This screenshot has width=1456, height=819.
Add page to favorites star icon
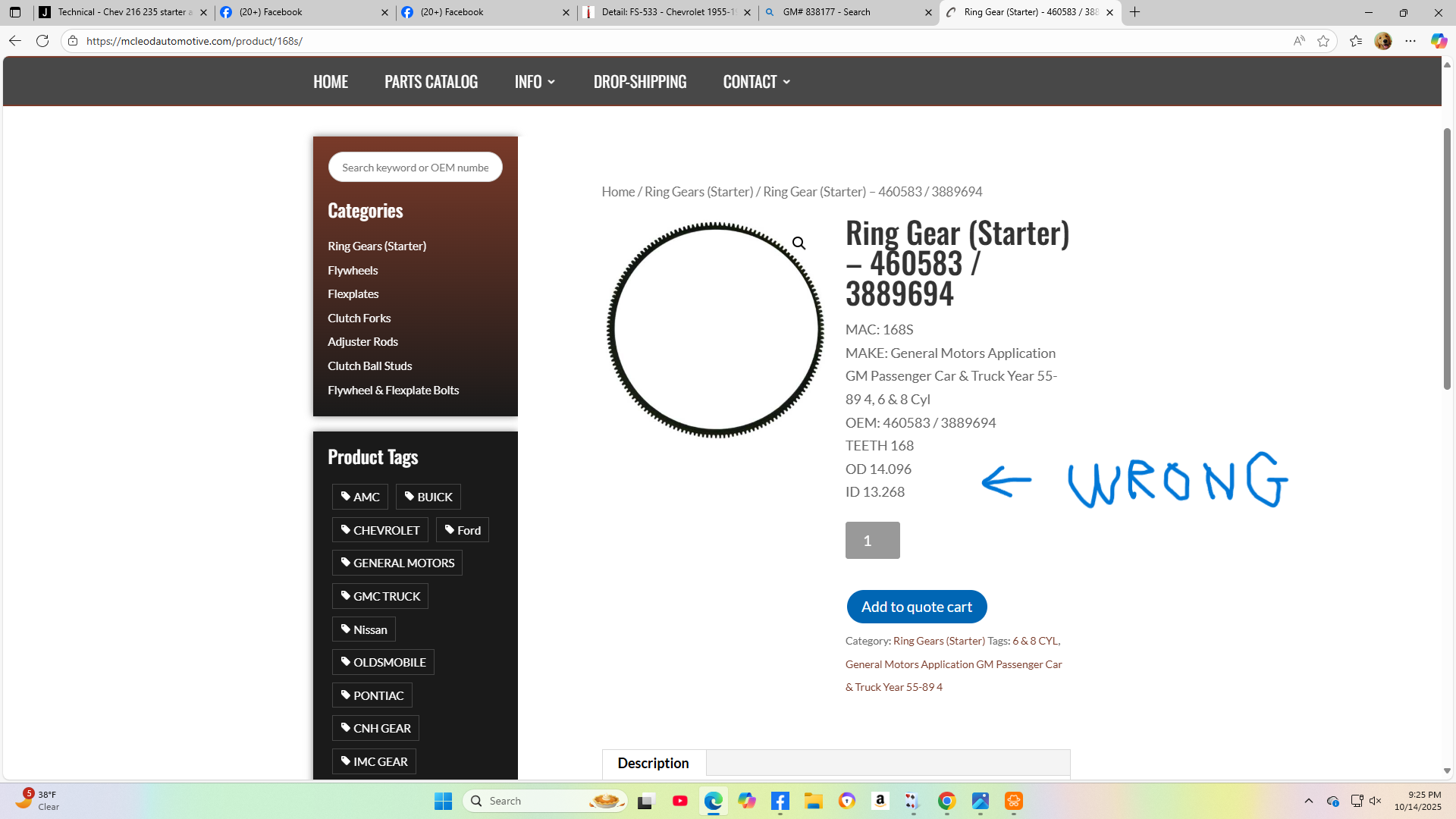1323,41
